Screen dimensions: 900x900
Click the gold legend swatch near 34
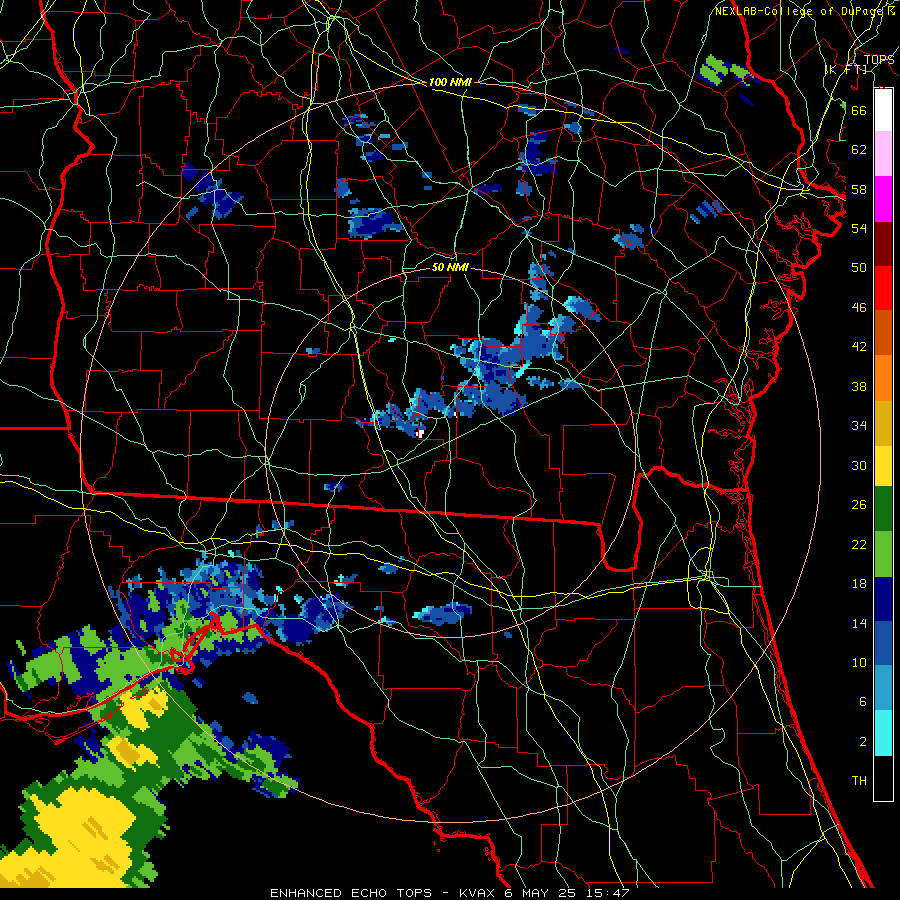click(883, 423)
